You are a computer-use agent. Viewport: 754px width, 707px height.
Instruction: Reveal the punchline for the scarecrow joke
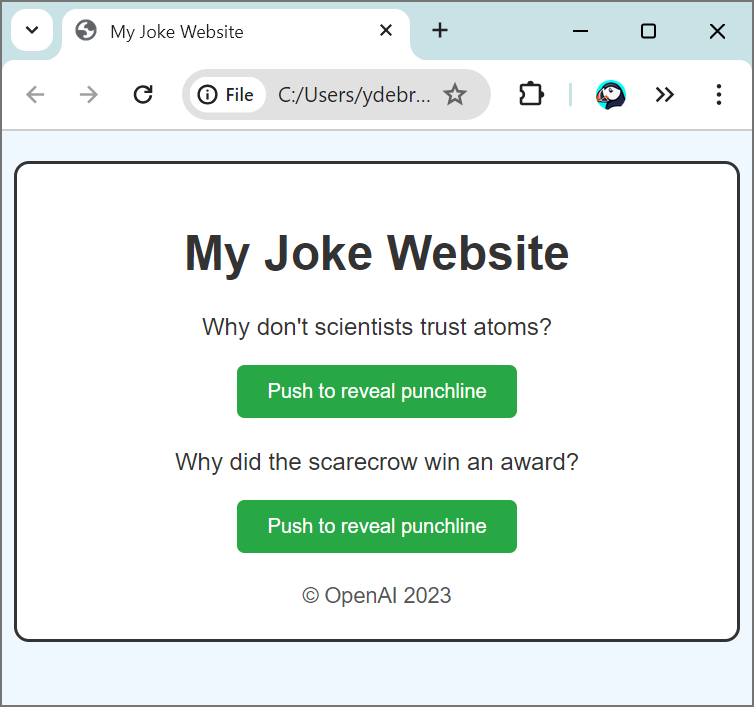point(377,526)
